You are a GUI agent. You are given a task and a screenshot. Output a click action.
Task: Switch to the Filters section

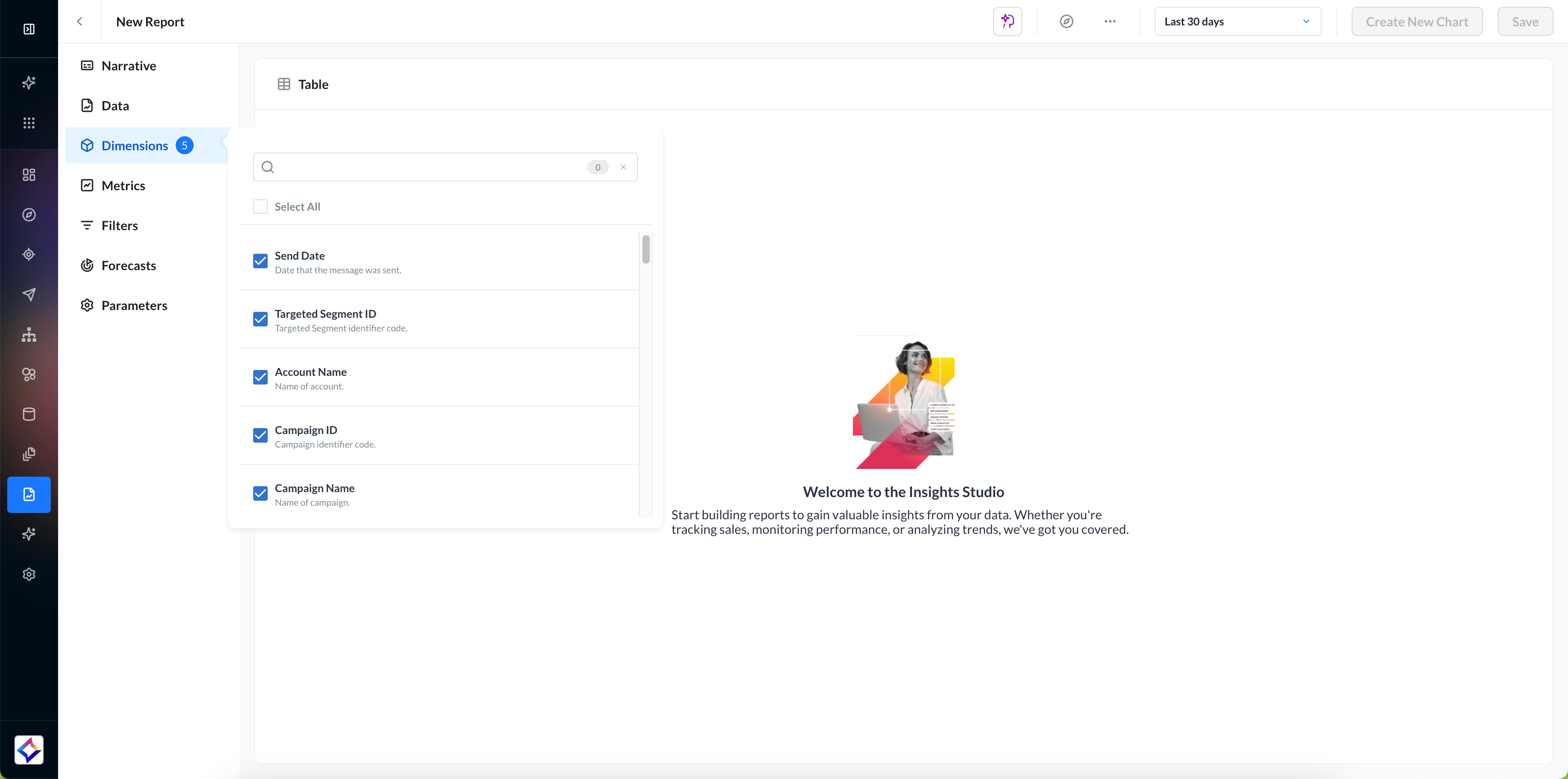119,225
